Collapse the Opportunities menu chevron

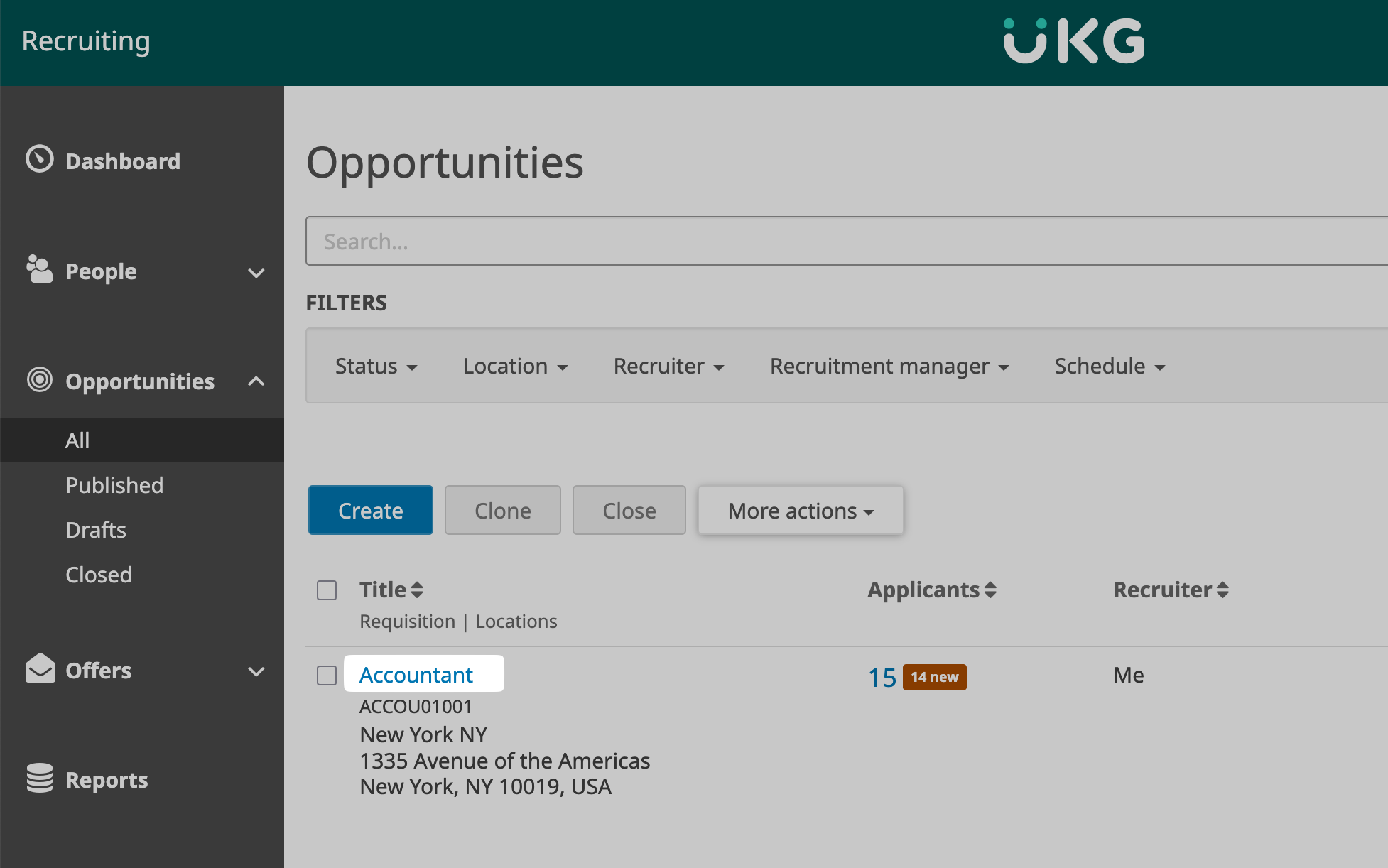(x=256, y=381)
